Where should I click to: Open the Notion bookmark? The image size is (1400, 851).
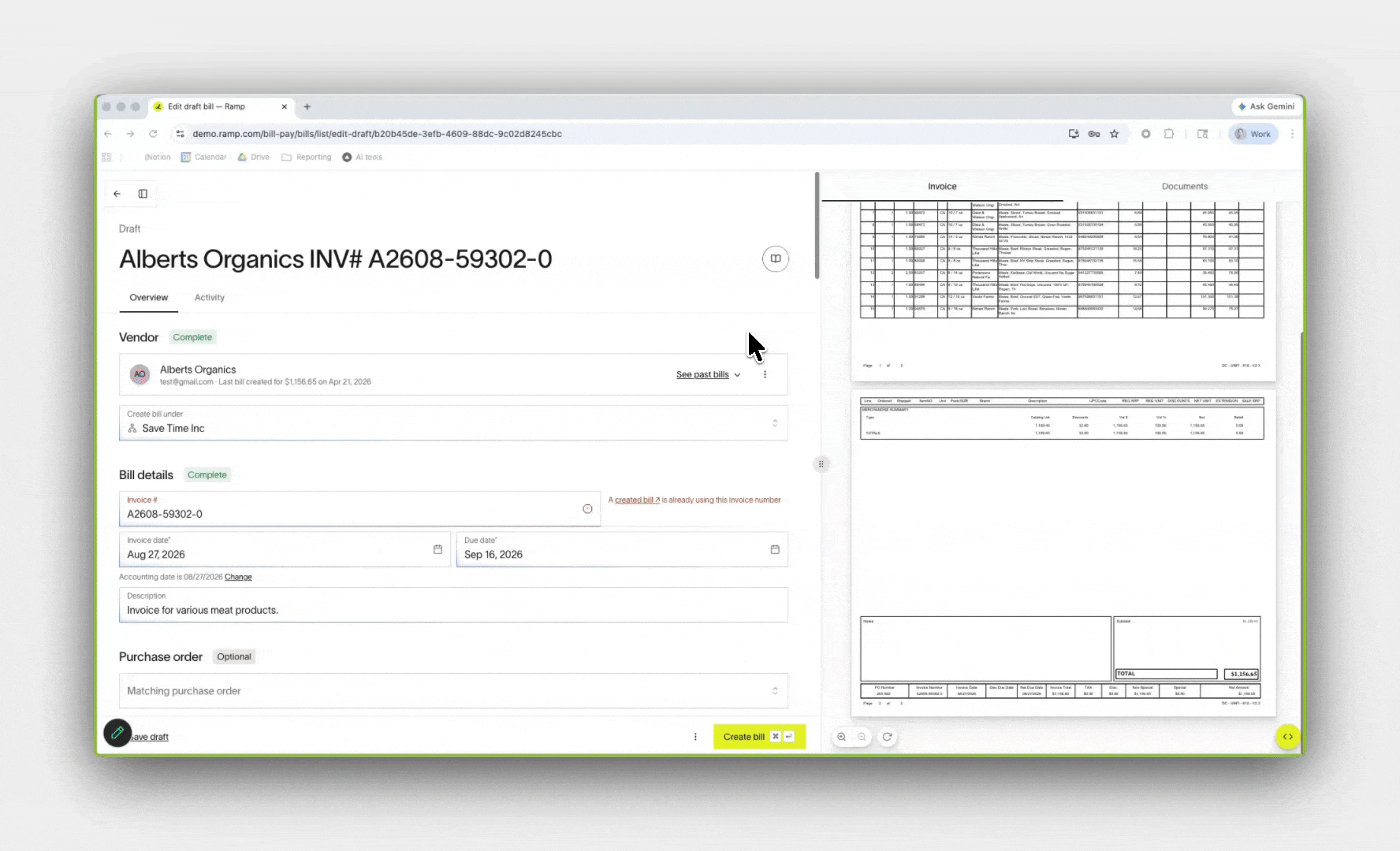coord(158,157)
